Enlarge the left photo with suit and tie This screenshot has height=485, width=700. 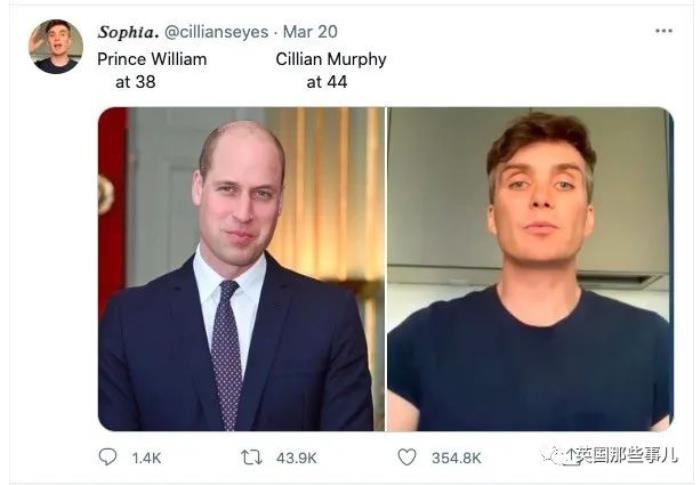click(x=241, y=269)
